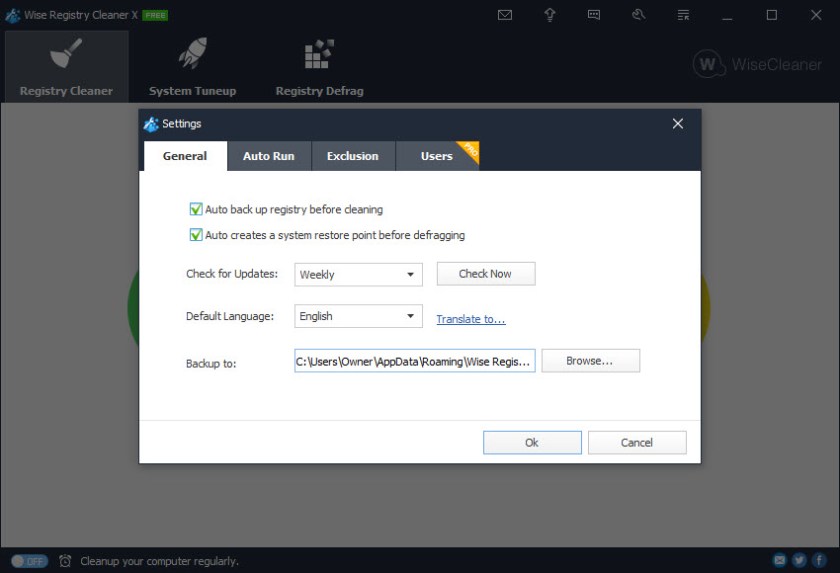840x573 pixels.
Task: Expand the Check for Updates Weekly dropdown
Action: [358, 274]
